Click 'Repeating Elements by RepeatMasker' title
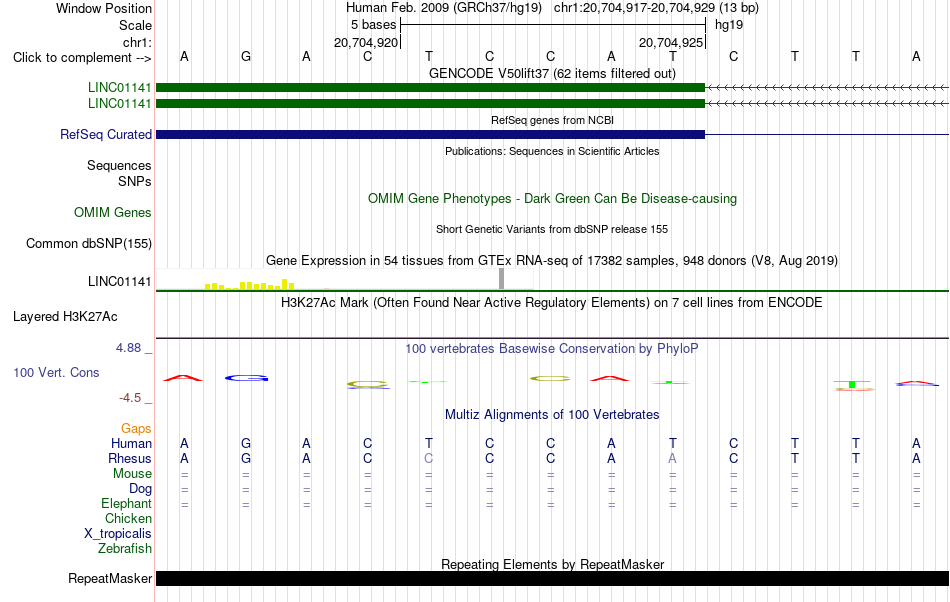Screen dimensions: 950x602 pos(552,564)
